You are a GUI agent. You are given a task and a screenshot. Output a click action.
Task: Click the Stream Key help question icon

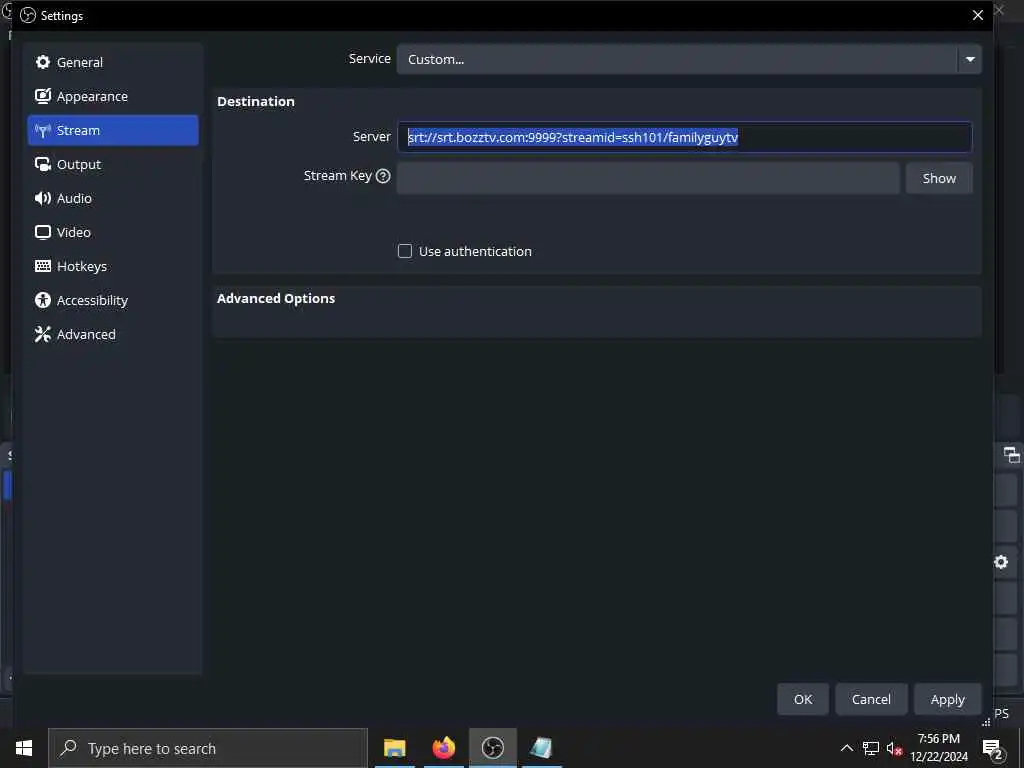coord(383,176)
